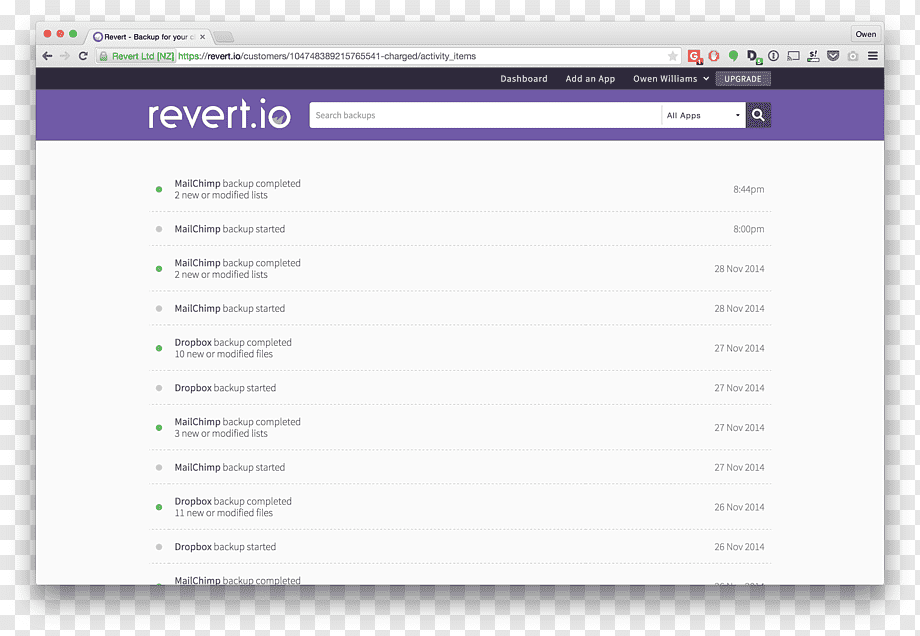Open MailChimp backup started at 8:00pm
This screenshot has width=920, height=636.
click(x=460, y=229)
